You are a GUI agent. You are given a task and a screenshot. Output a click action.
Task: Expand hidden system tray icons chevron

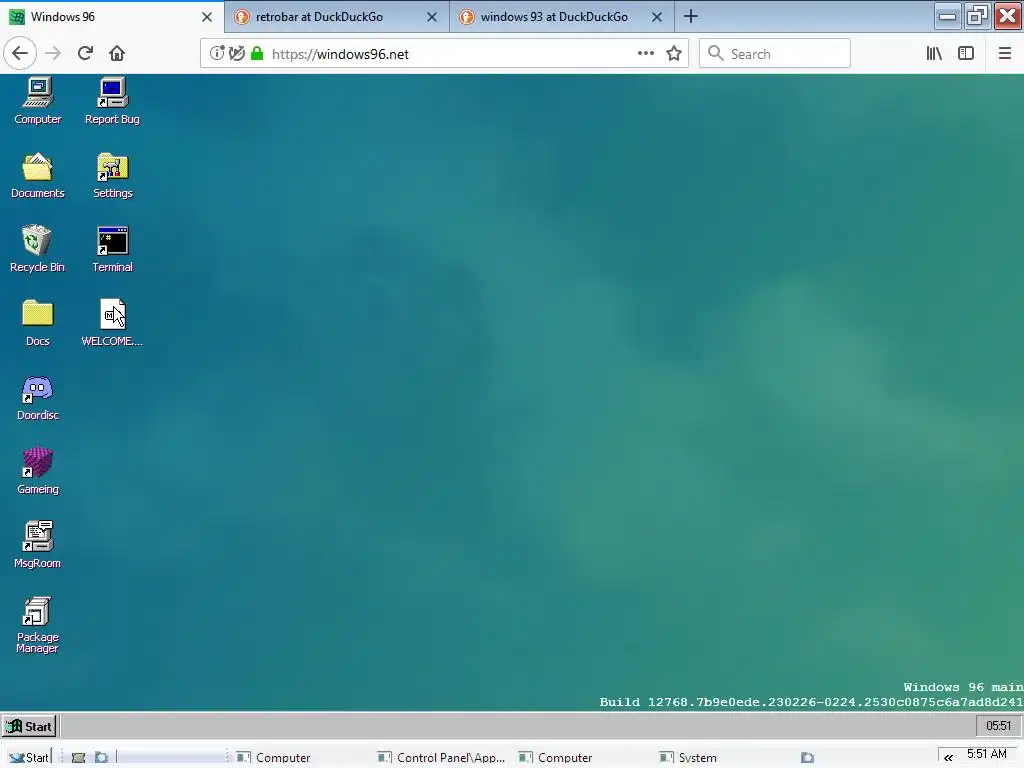pos(948,758)
